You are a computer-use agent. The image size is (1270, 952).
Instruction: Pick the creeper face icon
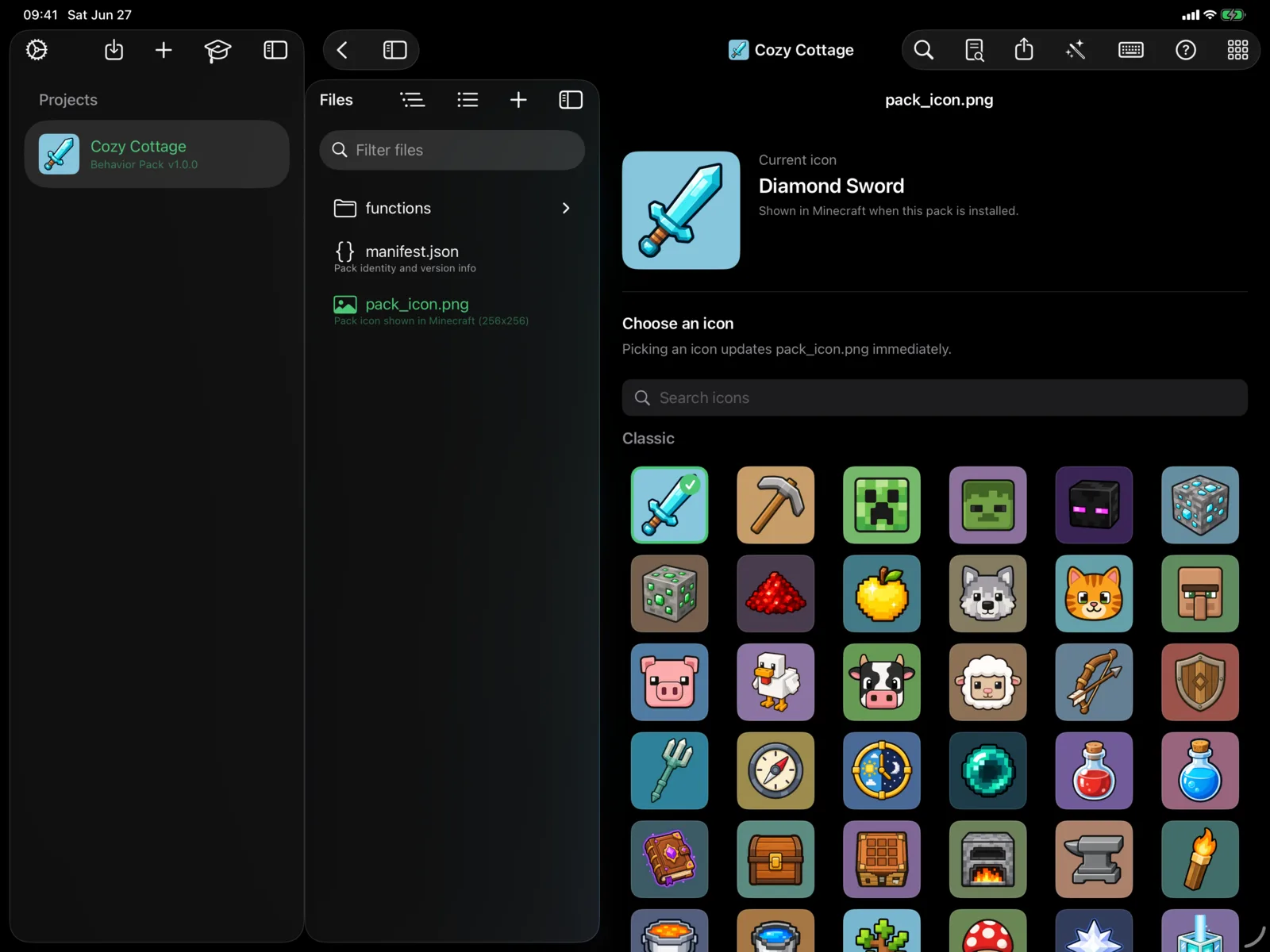[x=882, y=505]
